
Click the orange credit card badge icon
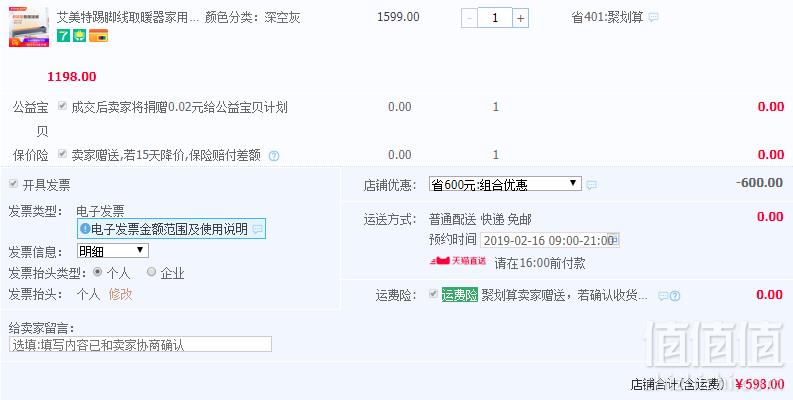[98, 35]
